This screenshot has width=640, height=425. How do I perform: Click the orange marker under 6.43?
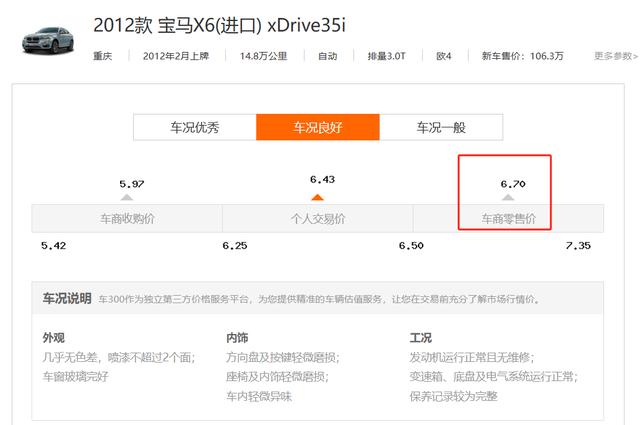click(x=318, y=197)
